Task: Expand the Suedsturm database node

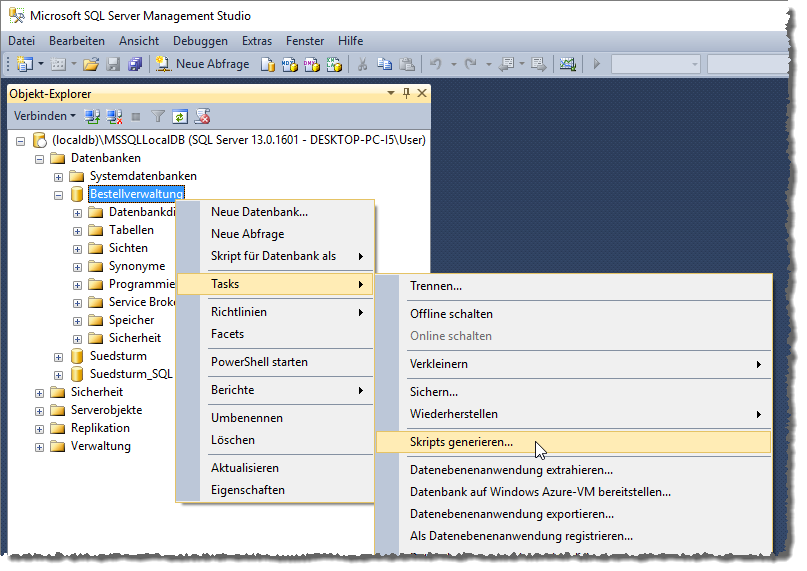Action: [x=59, y=356]
